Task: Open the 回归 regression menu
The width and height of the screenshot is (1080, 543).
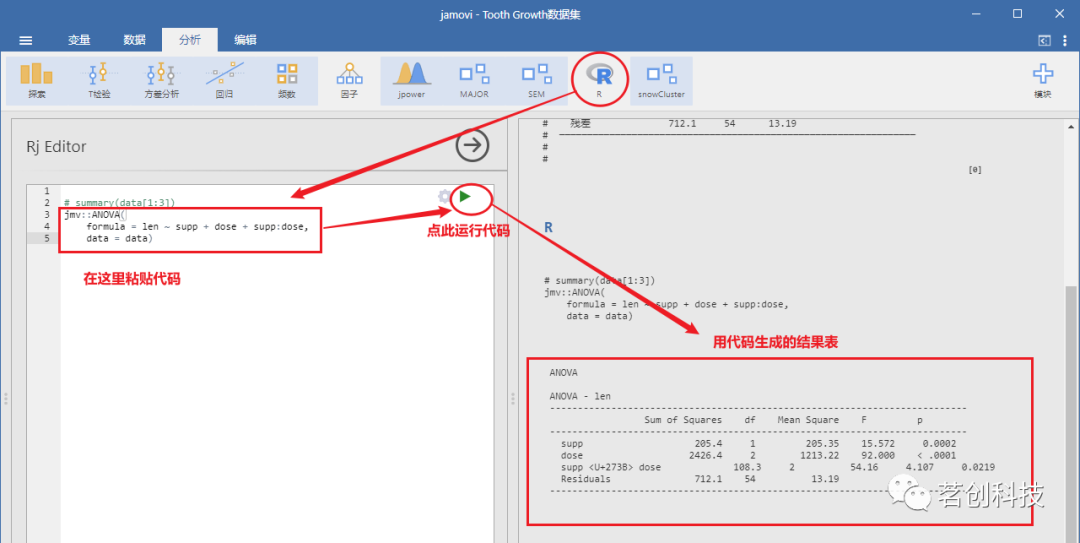Action: coord(224,81)
